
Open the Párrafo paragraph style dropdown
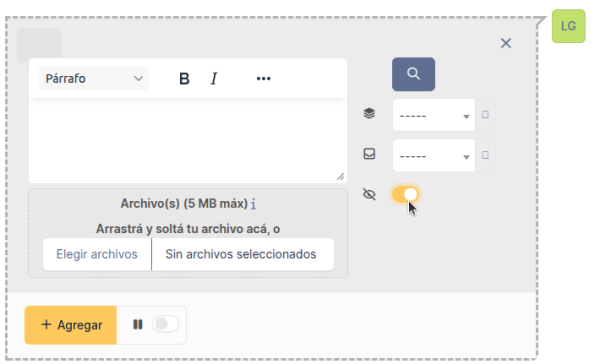(x=94, y=78)
